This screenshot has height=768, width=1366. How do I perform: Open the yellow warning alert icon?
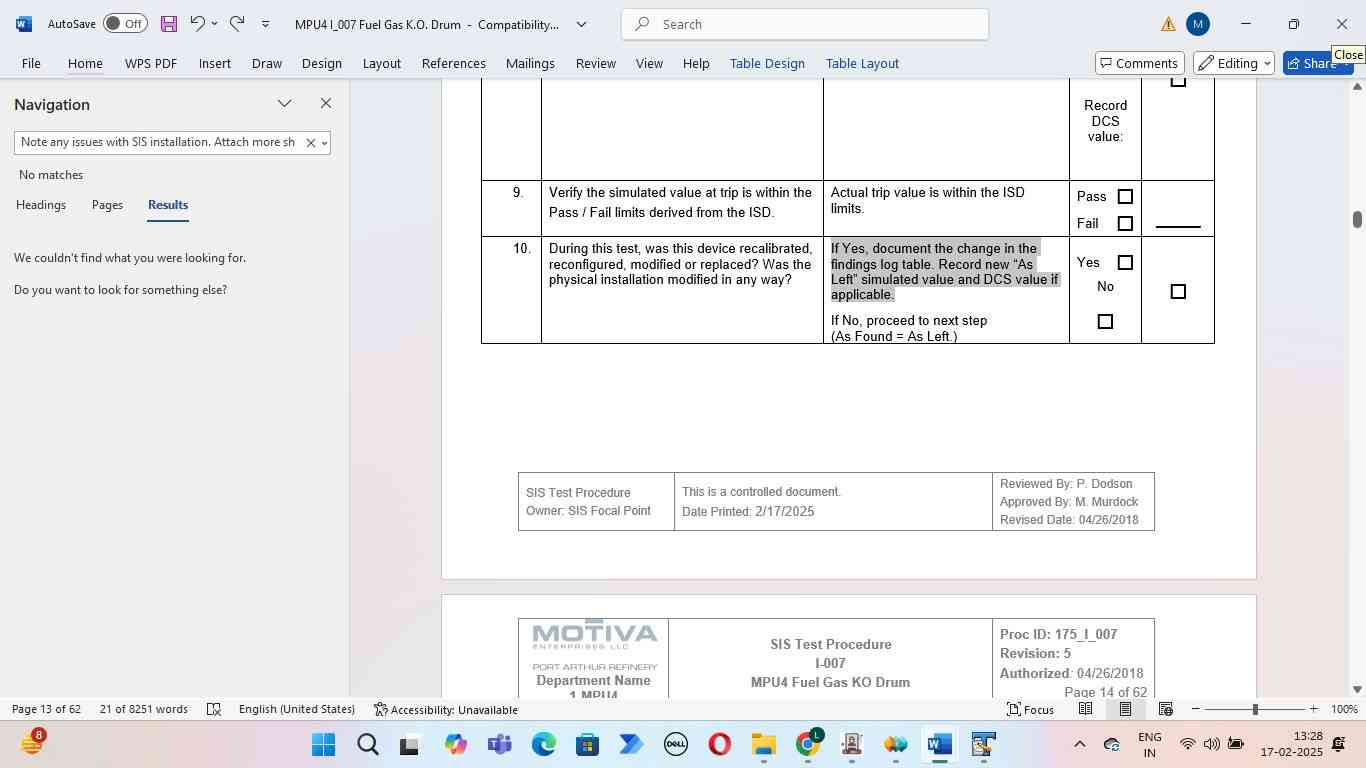coord(1168,24)
